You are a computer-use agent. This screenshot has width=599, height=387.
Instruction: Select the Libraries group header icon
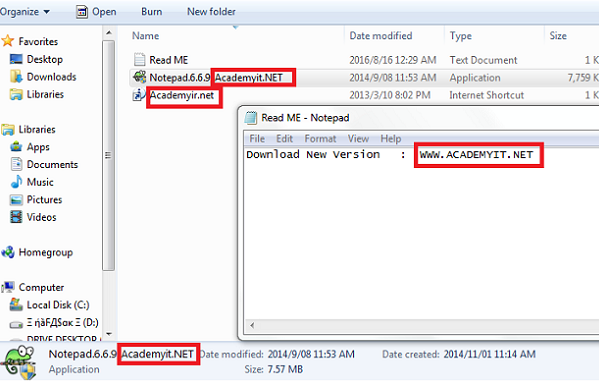8,130
